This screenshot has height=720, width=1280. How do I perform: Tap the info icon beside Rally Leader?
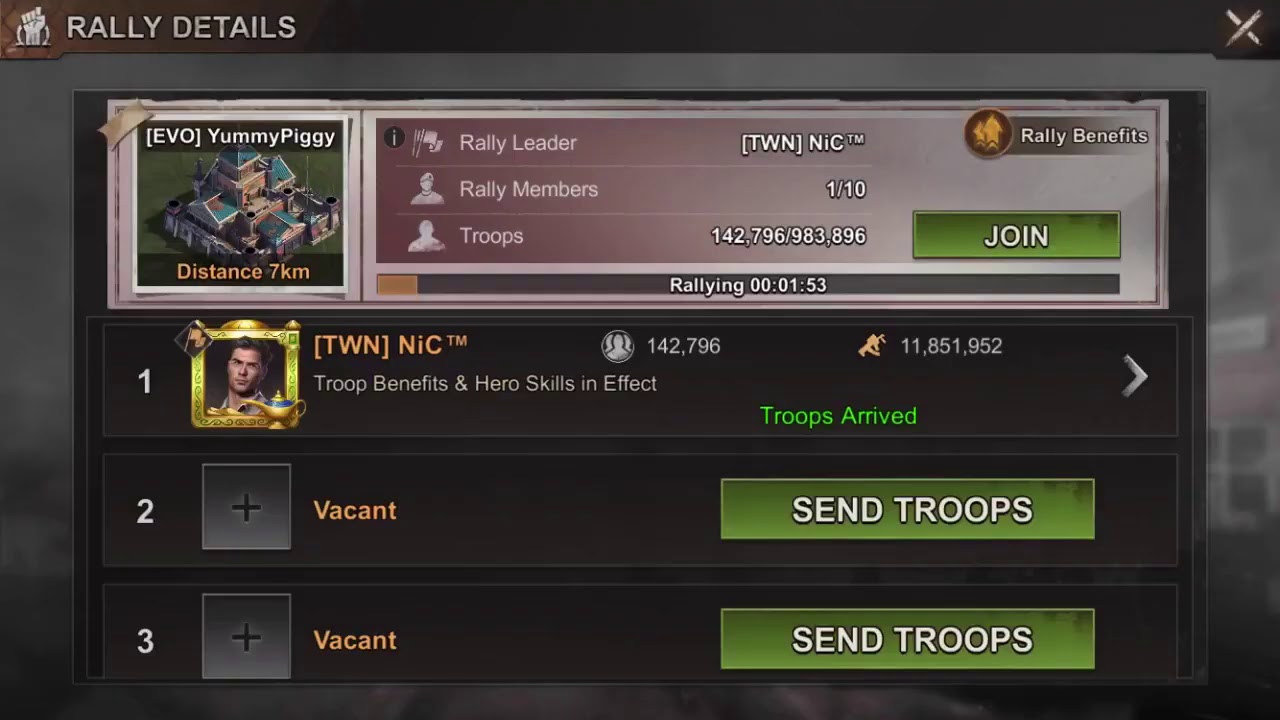point(394,137)
